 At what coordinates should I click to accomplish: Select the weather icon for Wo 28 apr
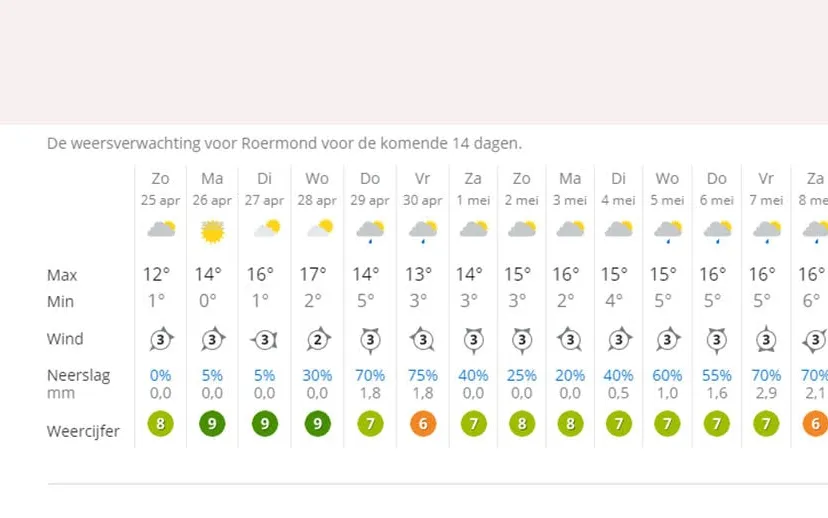pyautogui.click(x=318, y=230)
